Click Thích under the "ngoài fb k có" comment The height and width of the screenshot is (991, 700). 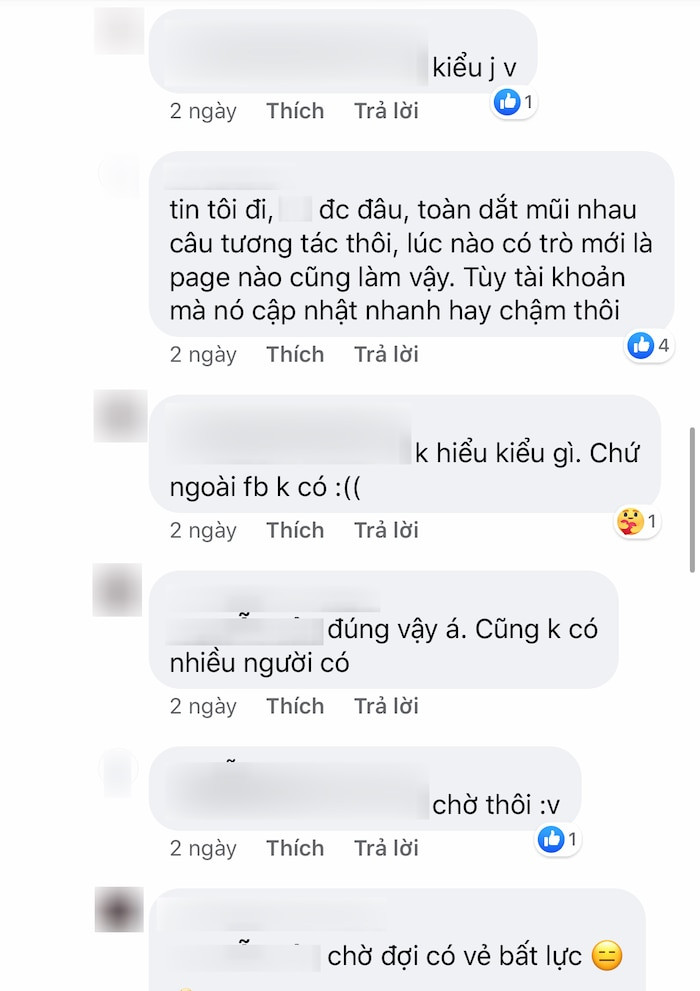[295, 530]
